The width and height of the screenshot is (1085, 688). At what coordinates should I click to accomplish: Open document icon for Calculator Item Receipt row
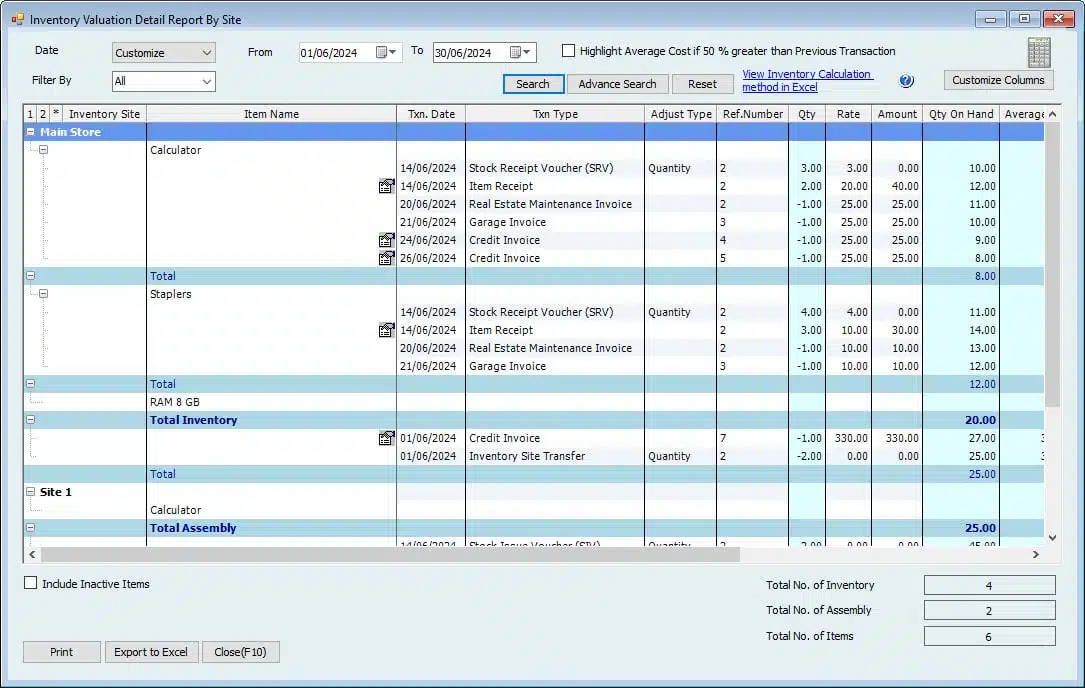point(386,186)
